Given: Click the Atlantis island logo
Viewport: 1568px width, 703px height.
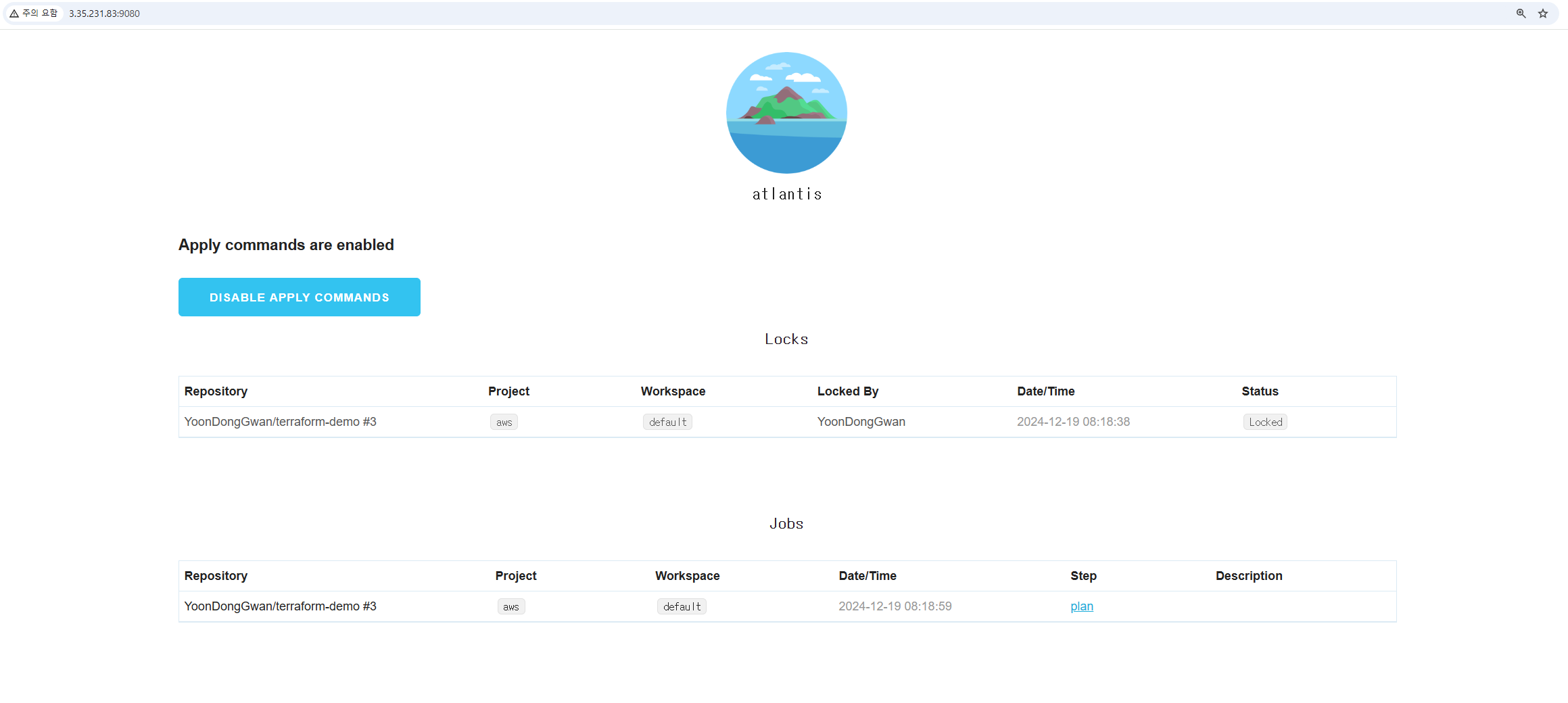Looking at the screenshot, I should click(x=786, y=112).
